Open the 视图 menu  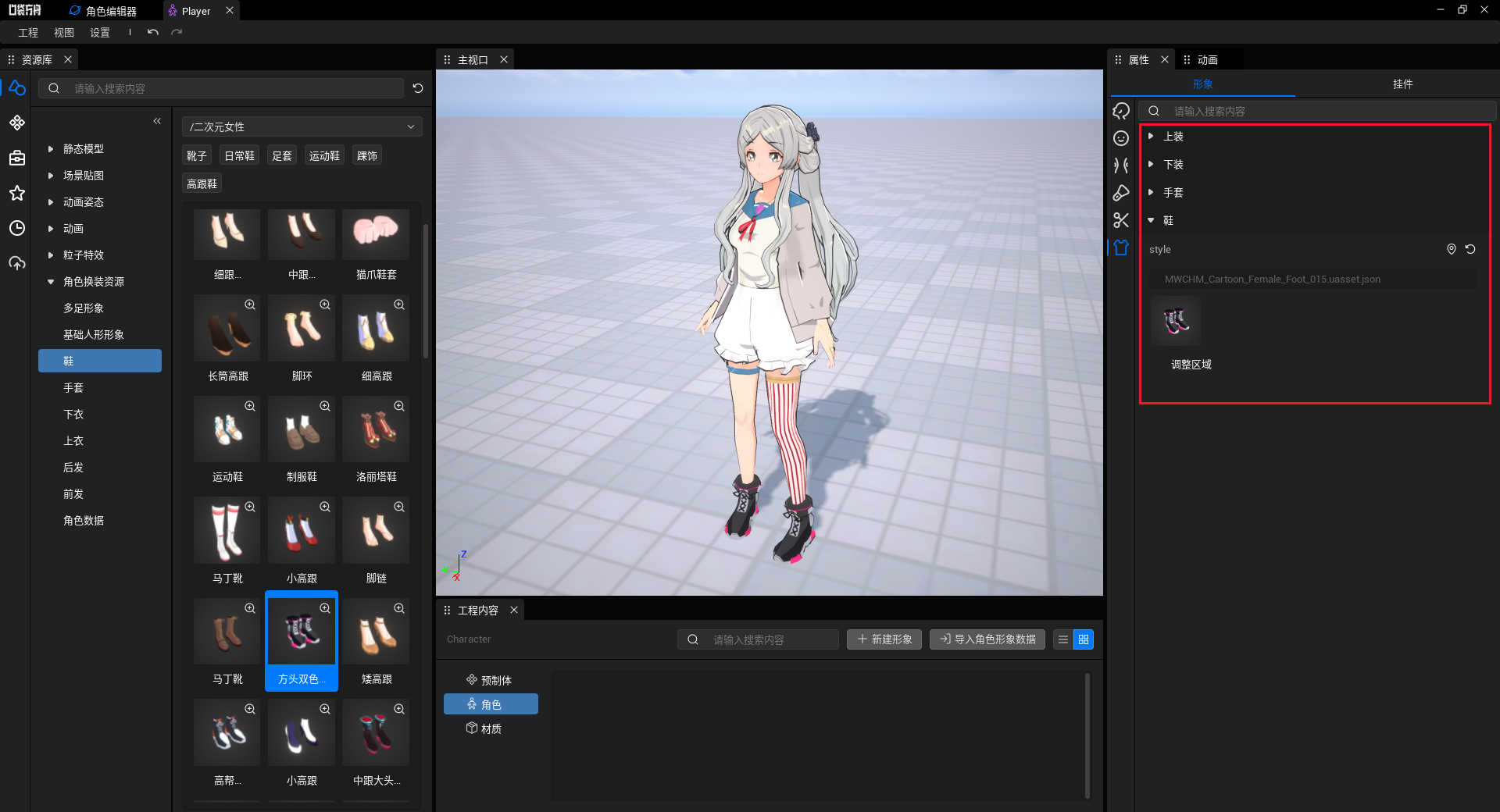[64, 33]
